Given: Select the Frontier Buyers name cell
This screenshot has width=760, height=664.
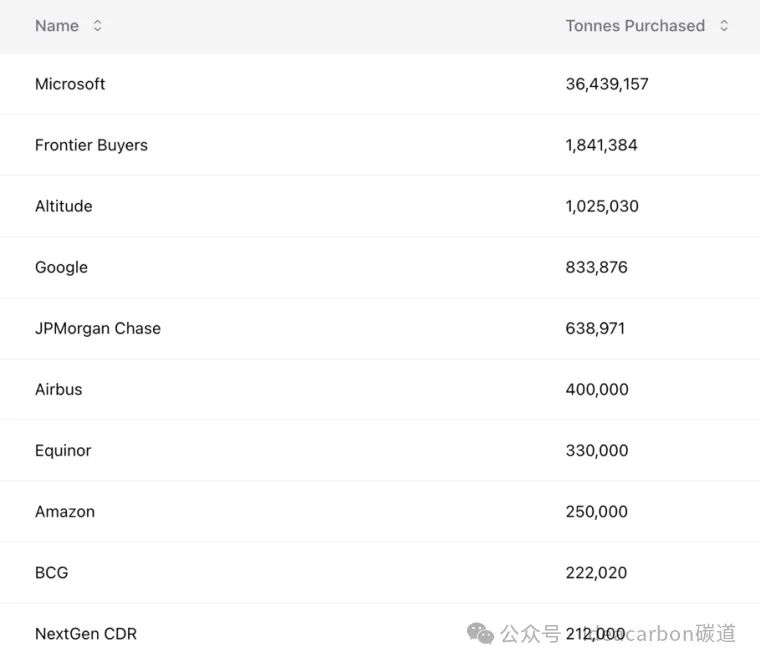Looking at the screenshot, I should tap(91, 145).
